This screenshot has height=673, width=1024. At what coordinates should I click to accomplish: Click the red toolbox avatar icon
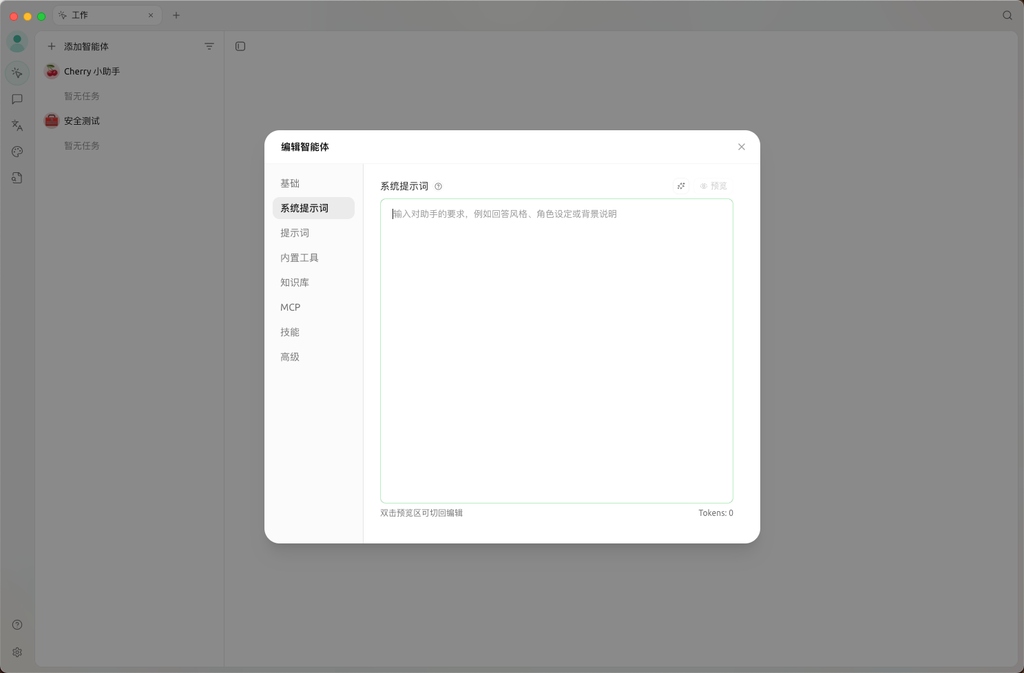tap(52, 121)
